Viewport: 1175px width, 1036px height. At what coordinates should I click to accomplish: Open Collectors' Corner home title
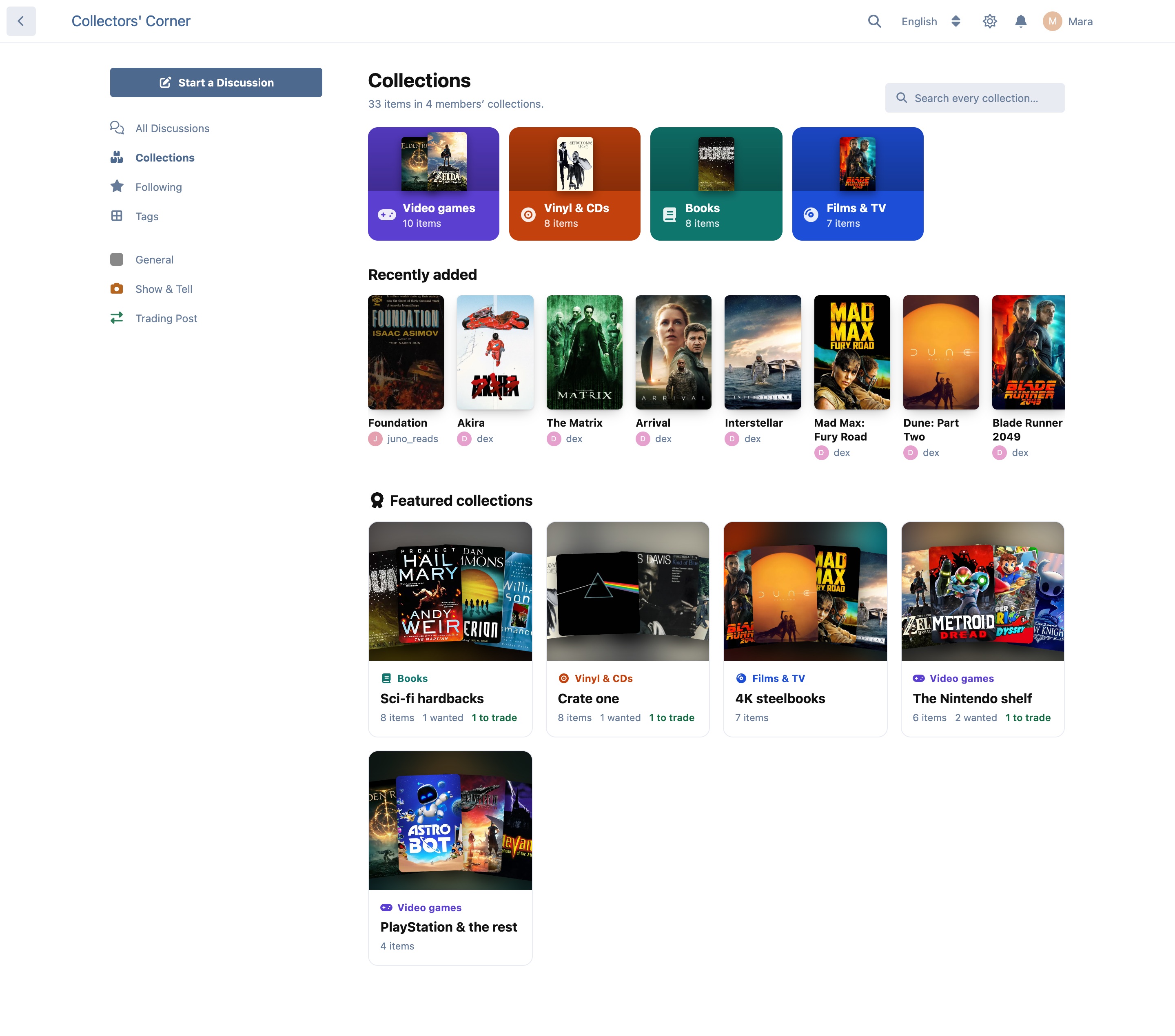131,21
